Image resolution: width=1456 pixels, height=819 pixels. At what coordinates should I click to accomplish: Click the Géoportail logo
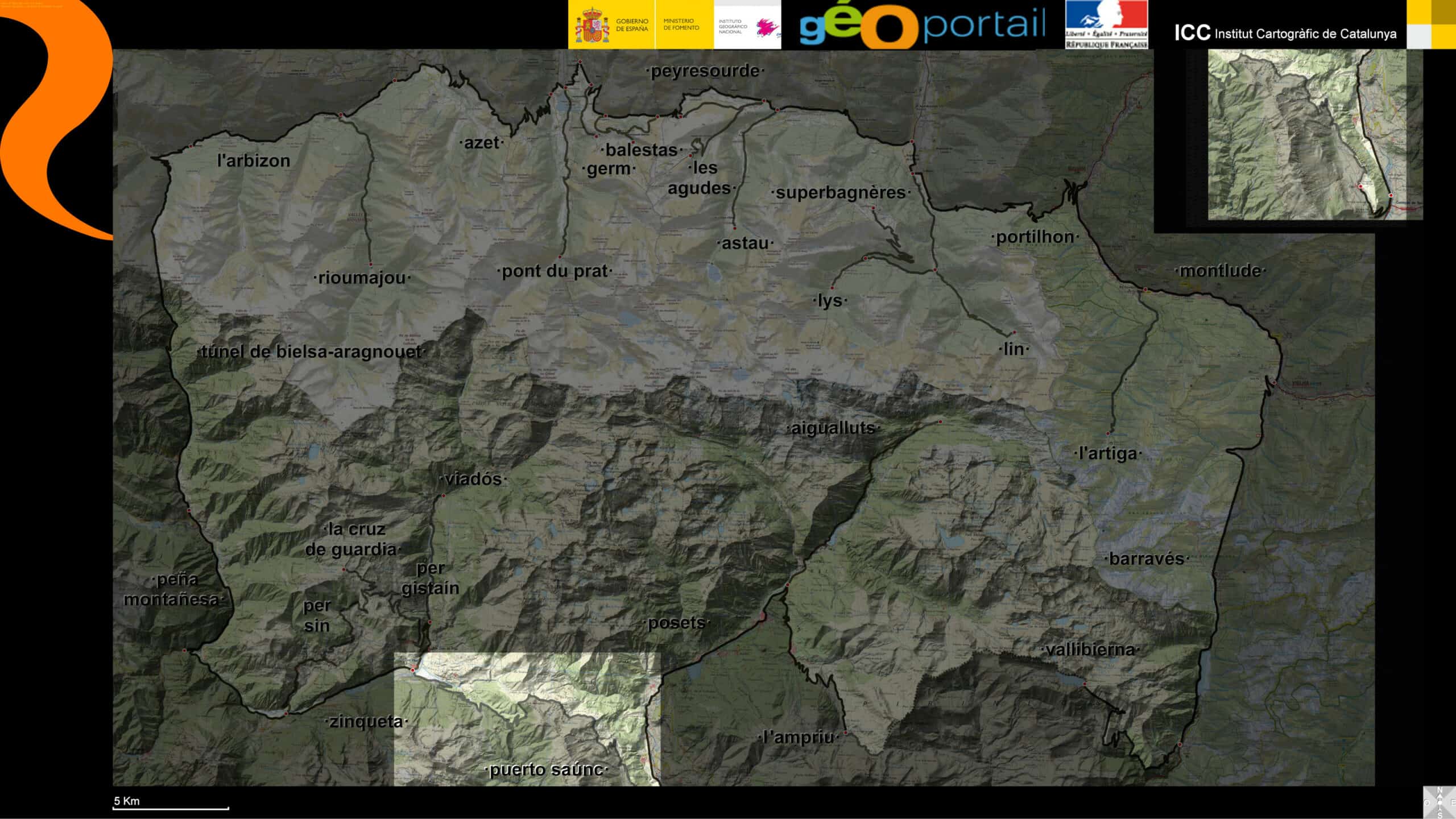click(x=921, y=26)
